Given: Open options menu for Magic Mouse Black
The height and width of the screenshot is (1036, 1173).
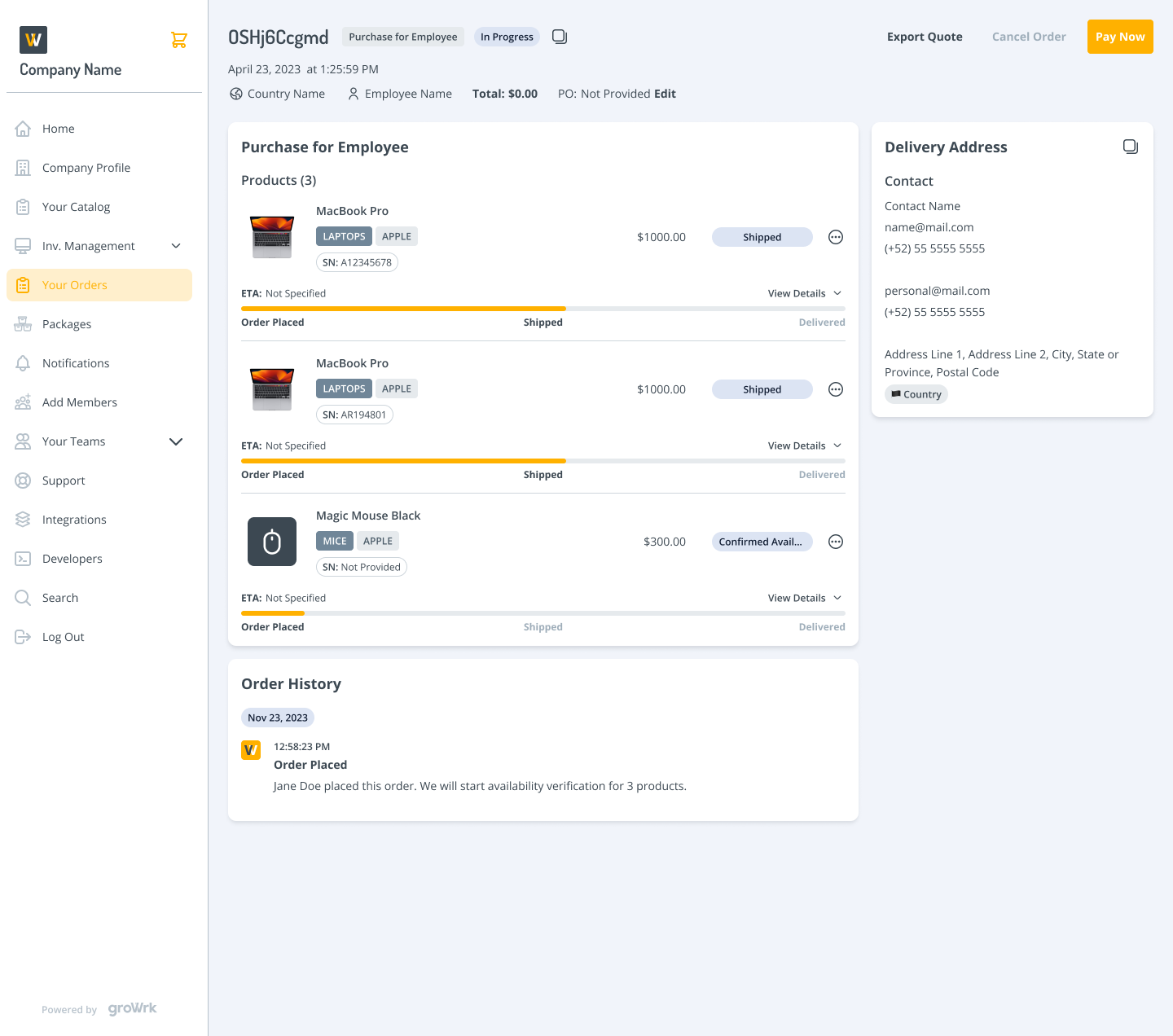Looking at the screenshot, I should pyautogui.click(x=835, y=542).
